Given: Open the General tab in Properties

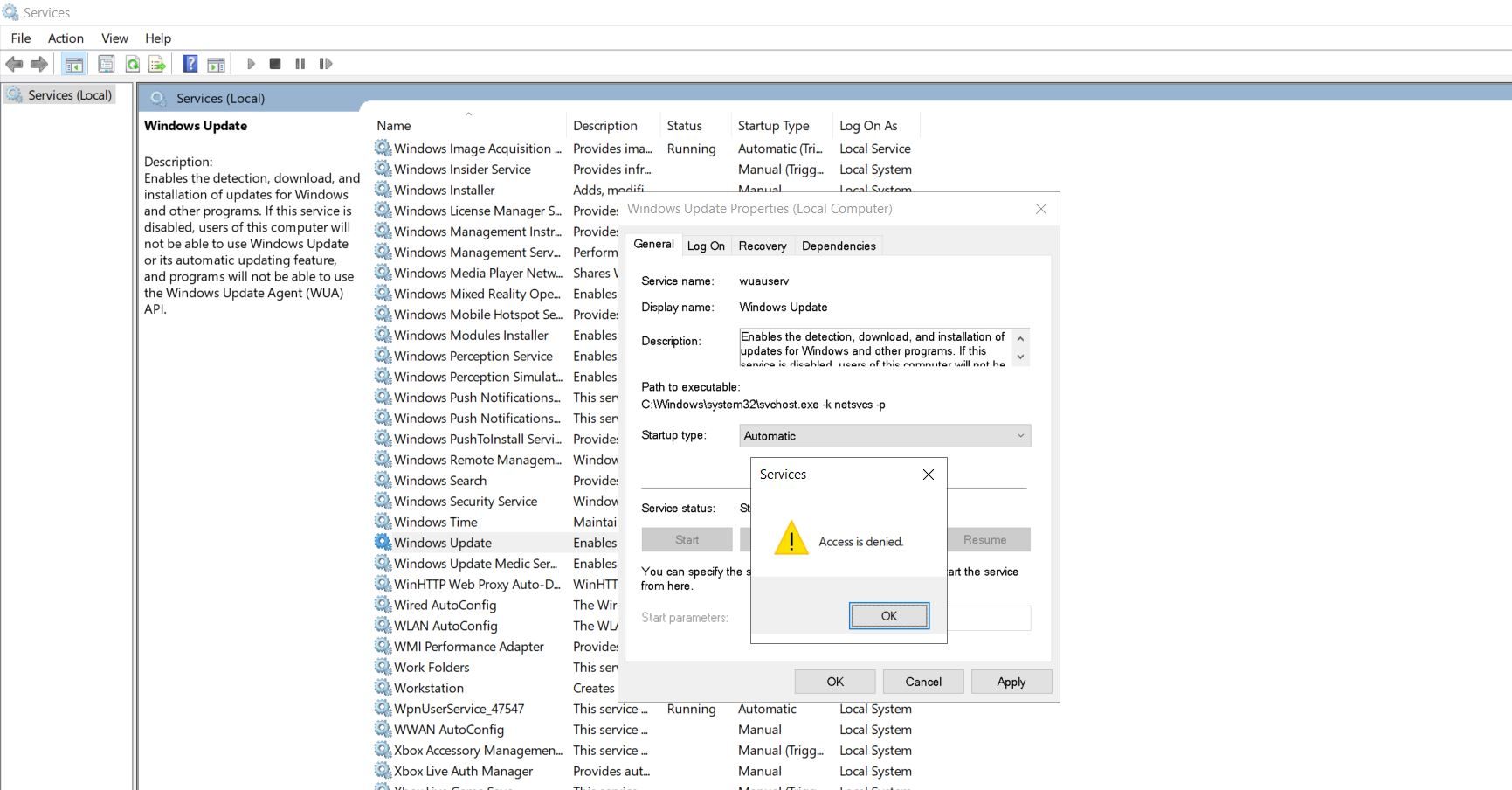Looking at the screenshot, I should (x=653, y=245).
